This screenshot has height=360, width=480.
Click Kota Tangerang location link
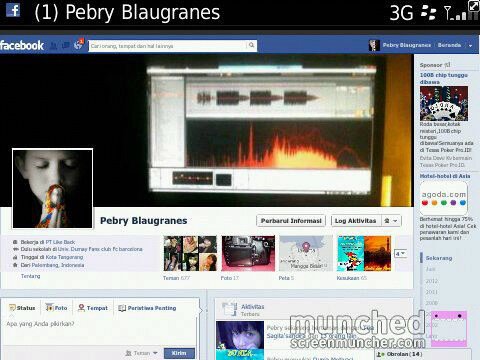click(x=64, y=257)
